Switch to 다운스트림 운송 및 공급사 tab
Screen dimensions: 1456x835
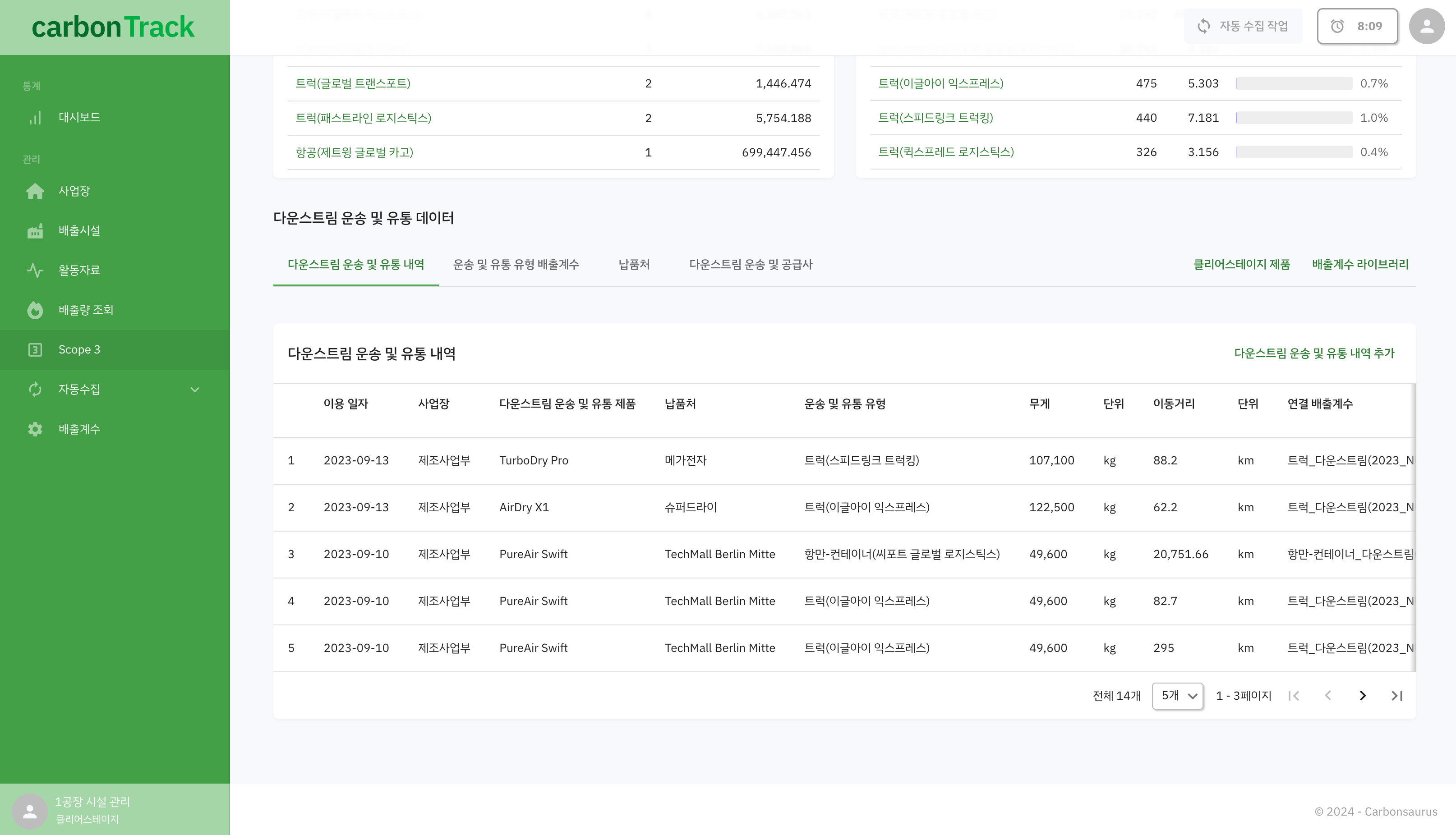751,264
